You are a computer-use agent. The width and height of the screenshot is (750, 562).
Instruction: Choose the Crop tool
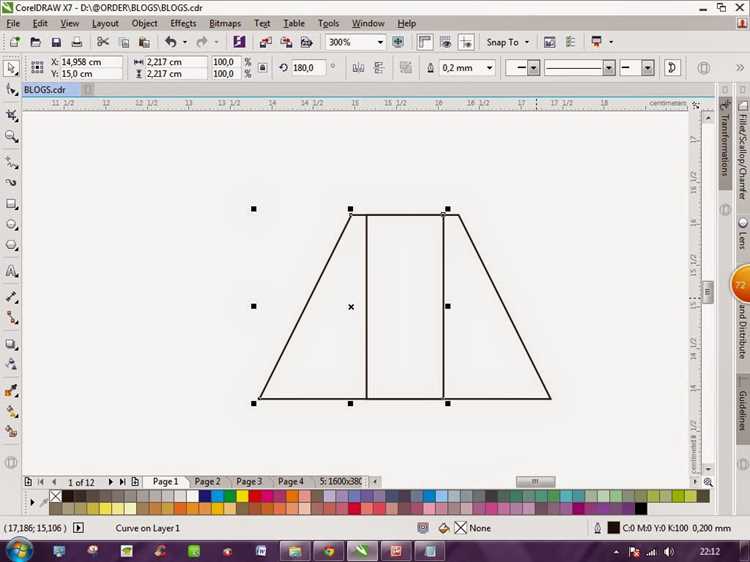point(11,115)
